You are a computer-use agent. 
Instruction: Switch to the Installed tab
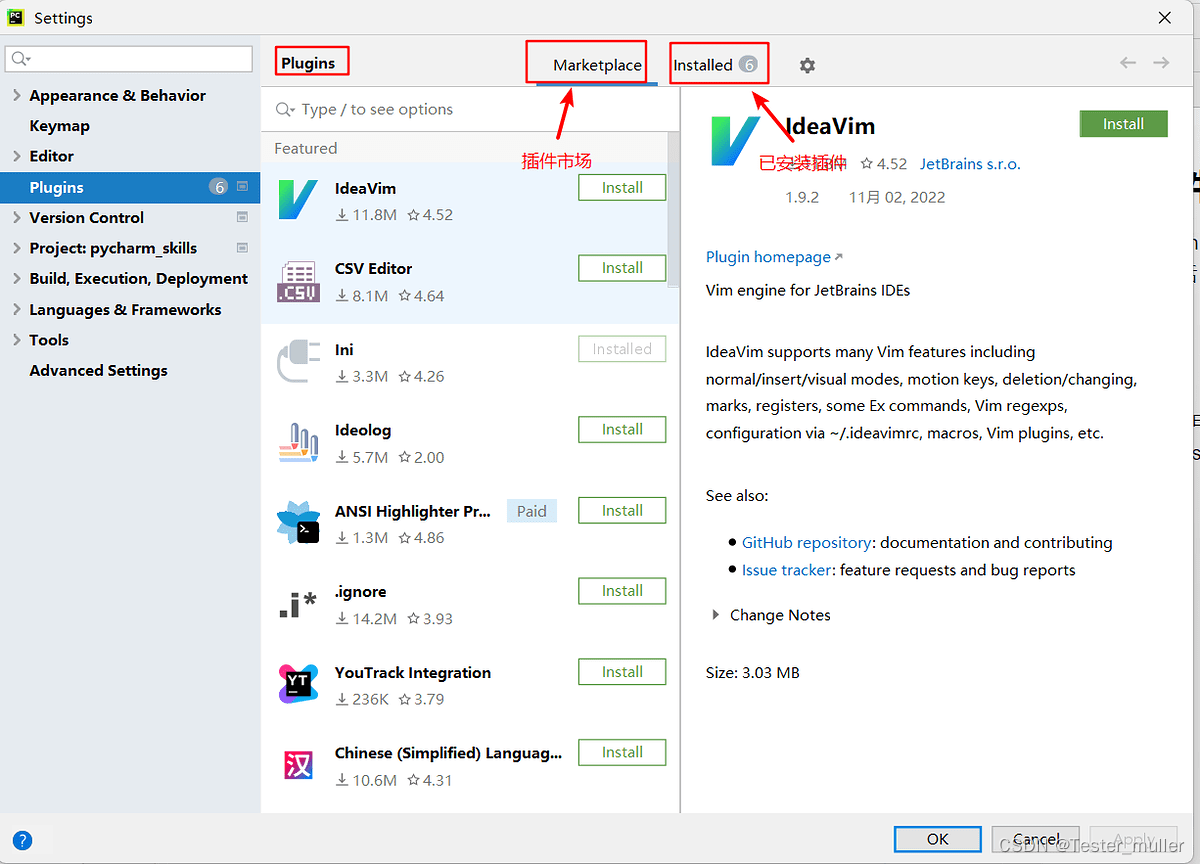point(715,65)
